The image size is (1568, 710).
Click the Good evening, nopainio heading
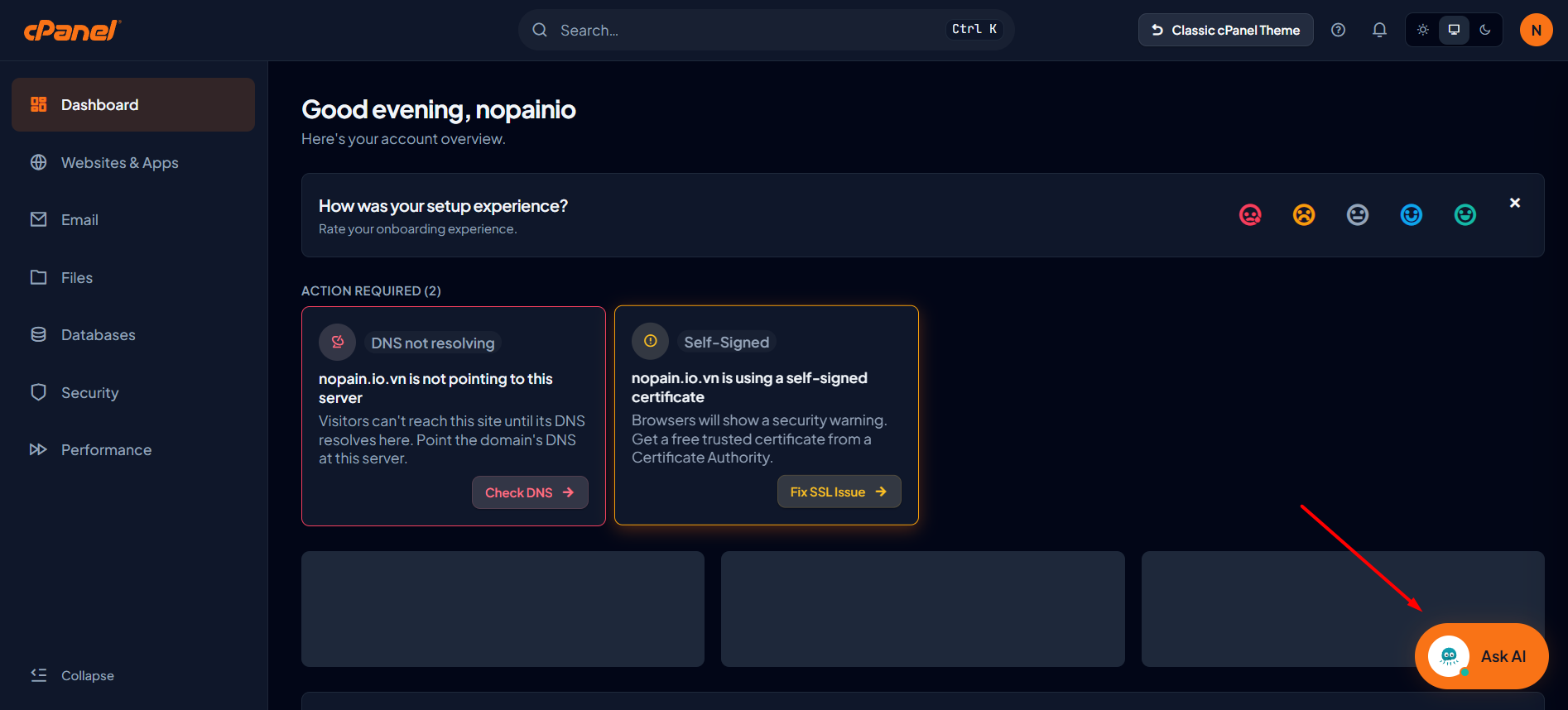tap(439, 109)
